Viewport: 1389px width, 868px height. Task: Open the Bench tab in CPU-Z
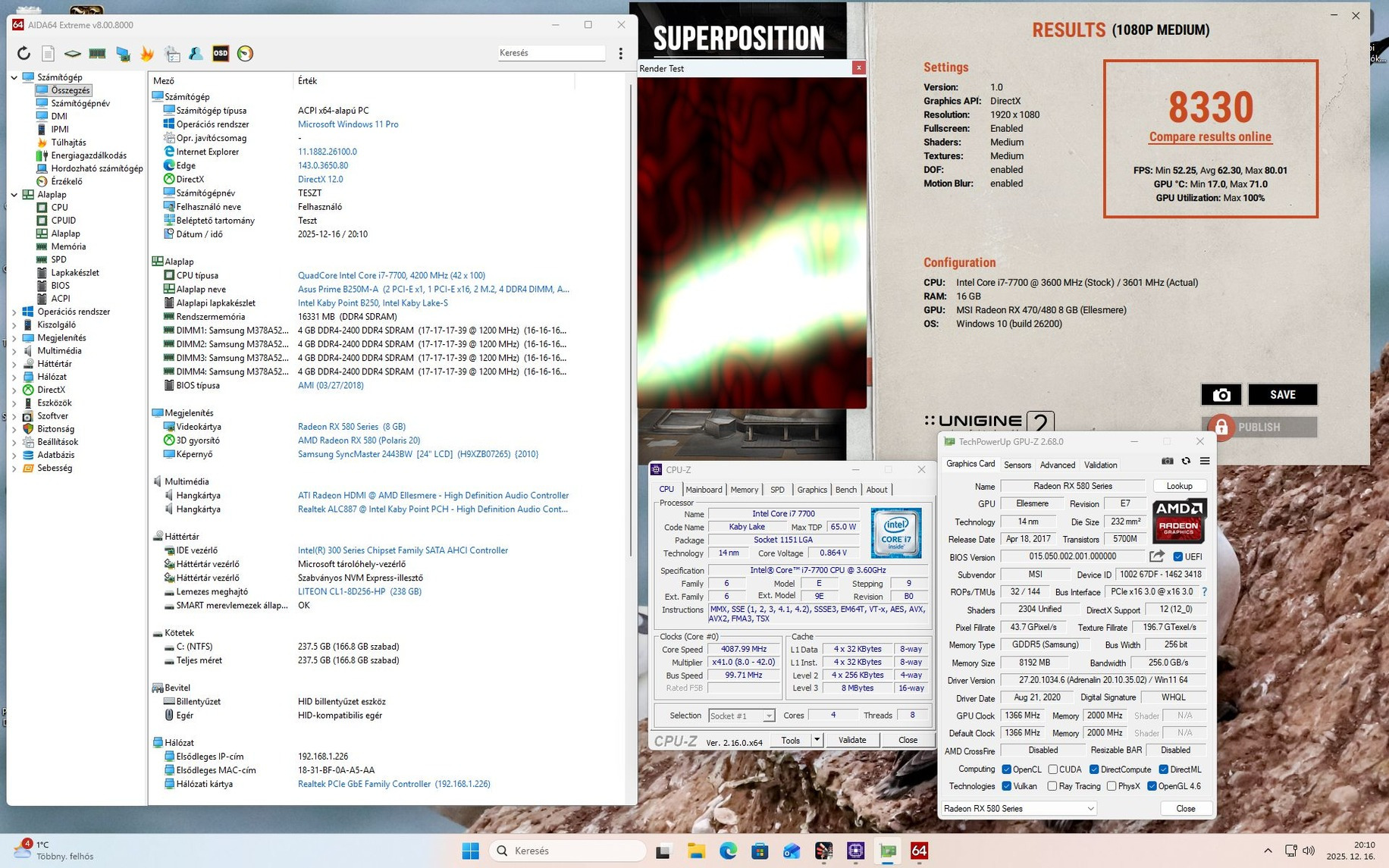845,490
